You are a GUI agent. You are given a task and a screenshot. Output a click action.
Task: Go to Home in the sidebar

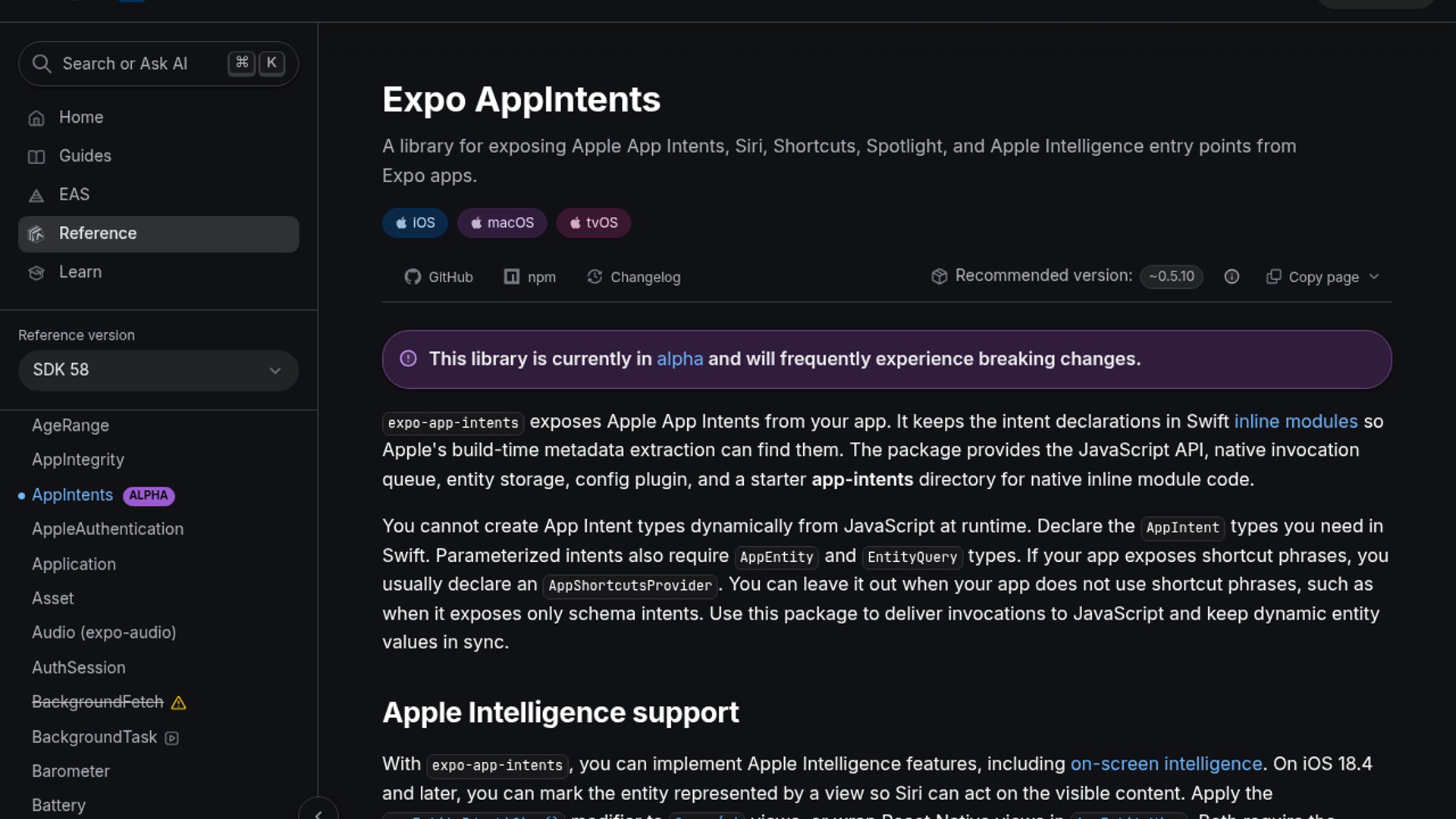click(x=158, y=118)
